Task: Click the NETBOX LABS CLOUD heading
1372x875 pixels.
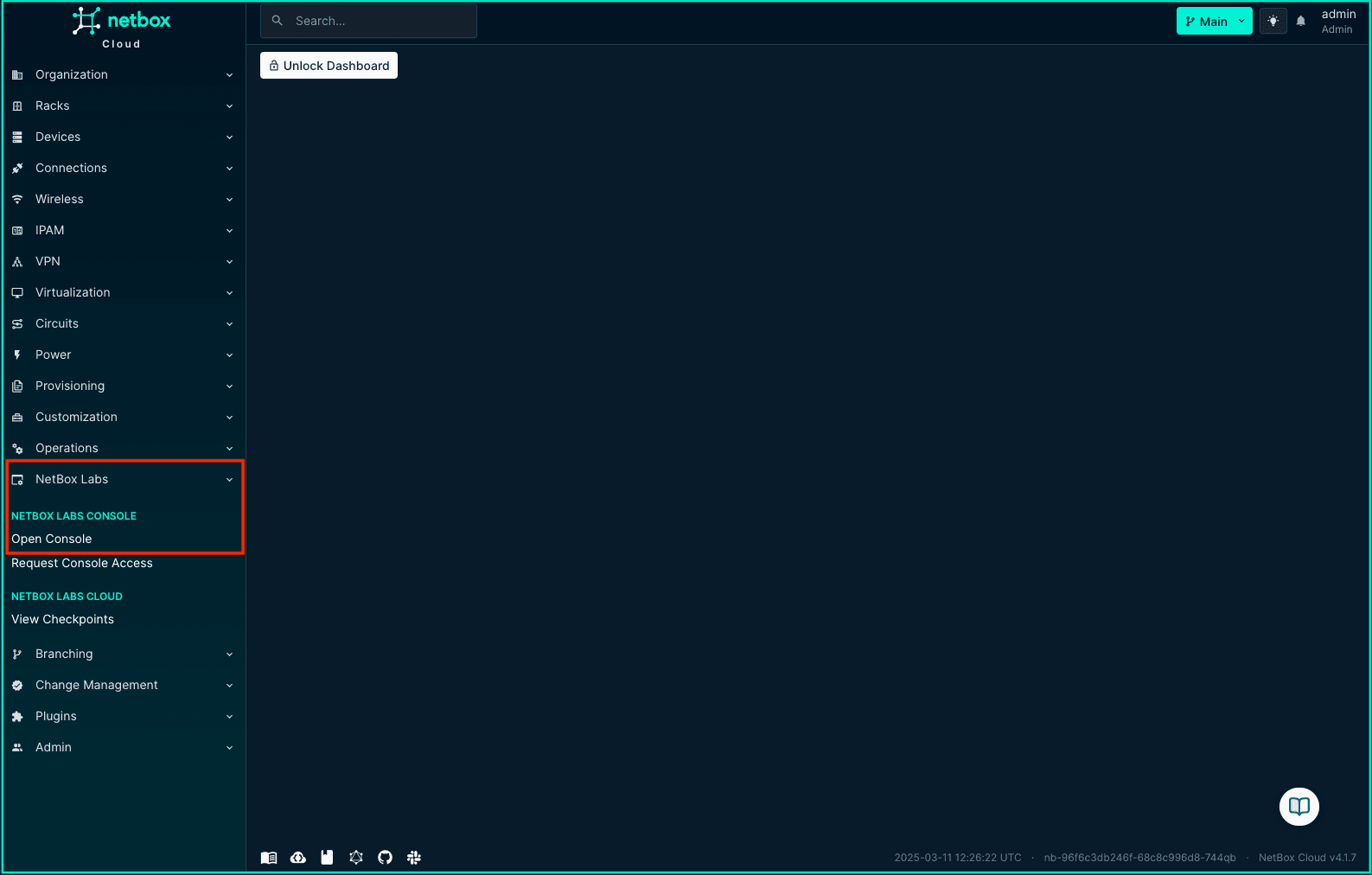Action: (x=67, y=597)
